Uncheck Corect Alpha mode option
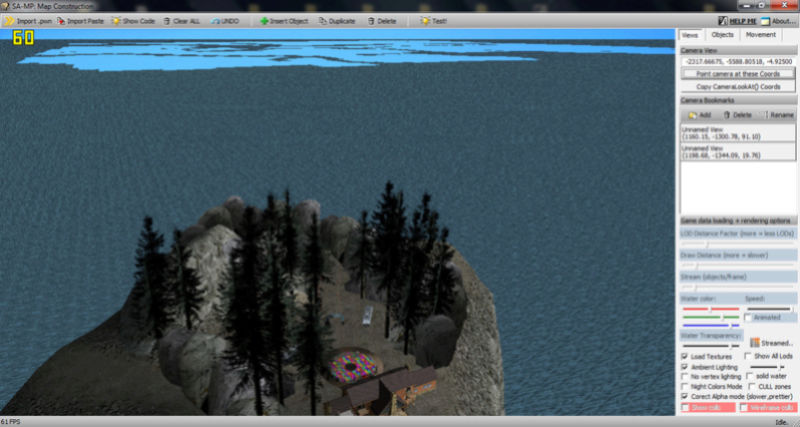800x427 pixels. (685, 396)
